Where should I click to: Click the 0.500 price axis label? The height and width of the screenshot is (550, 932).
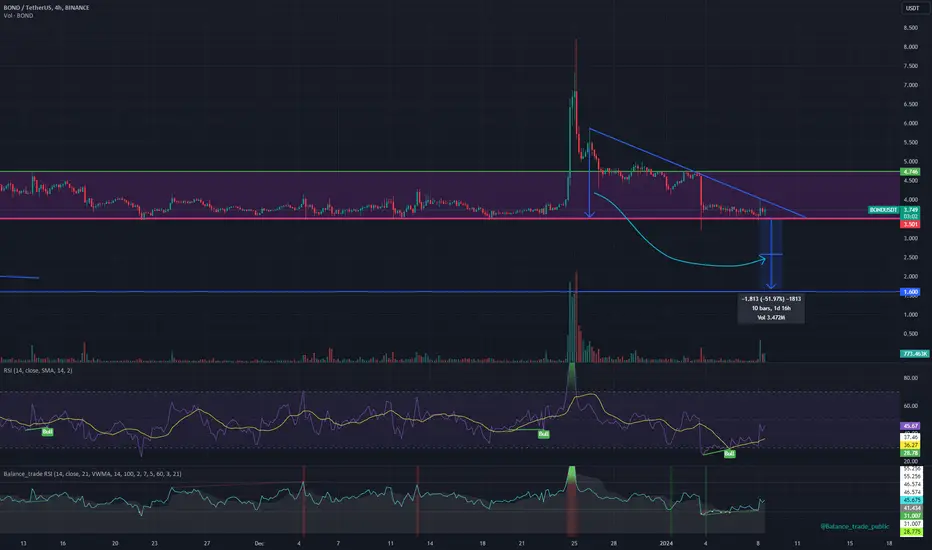coord(910,334)
